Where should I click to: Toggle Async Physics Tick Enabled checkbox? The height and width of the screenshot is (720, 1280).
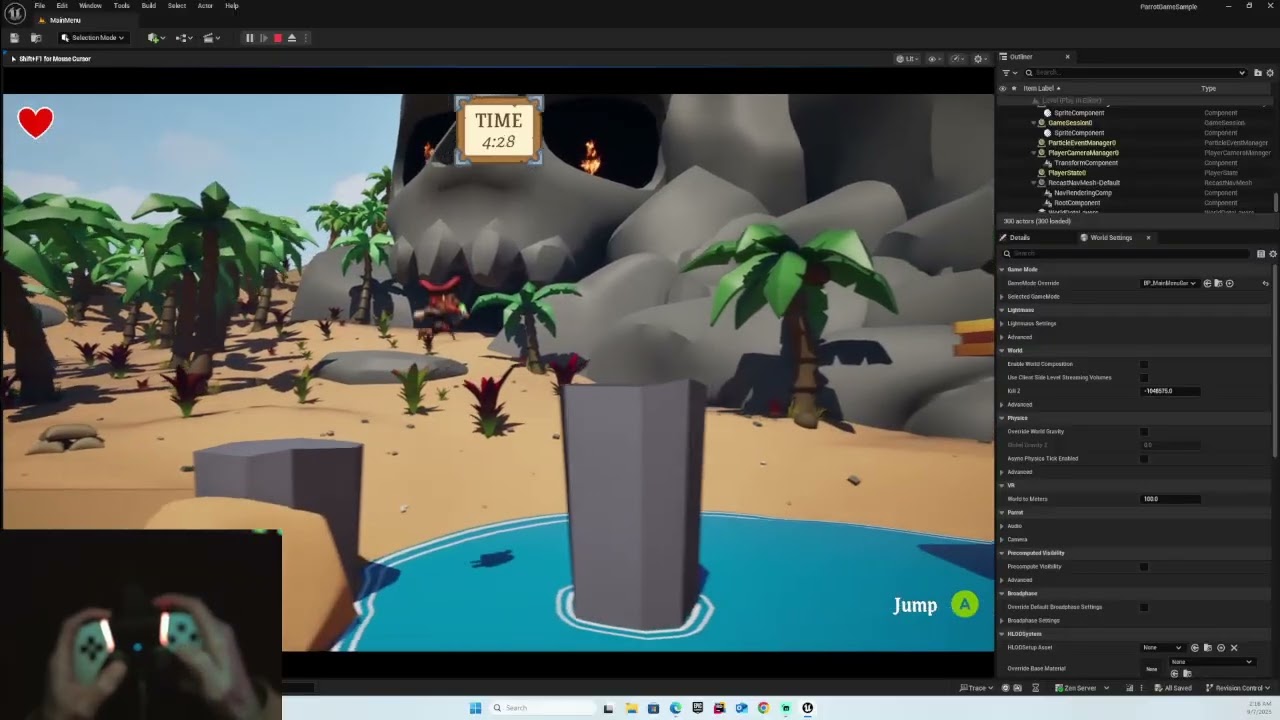click(1144, 459)
